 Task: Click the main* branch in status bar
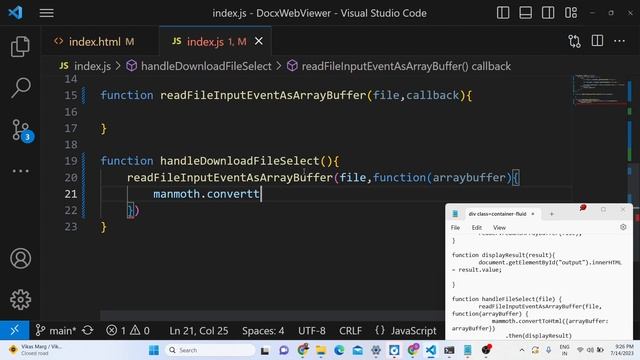(56, 330)
